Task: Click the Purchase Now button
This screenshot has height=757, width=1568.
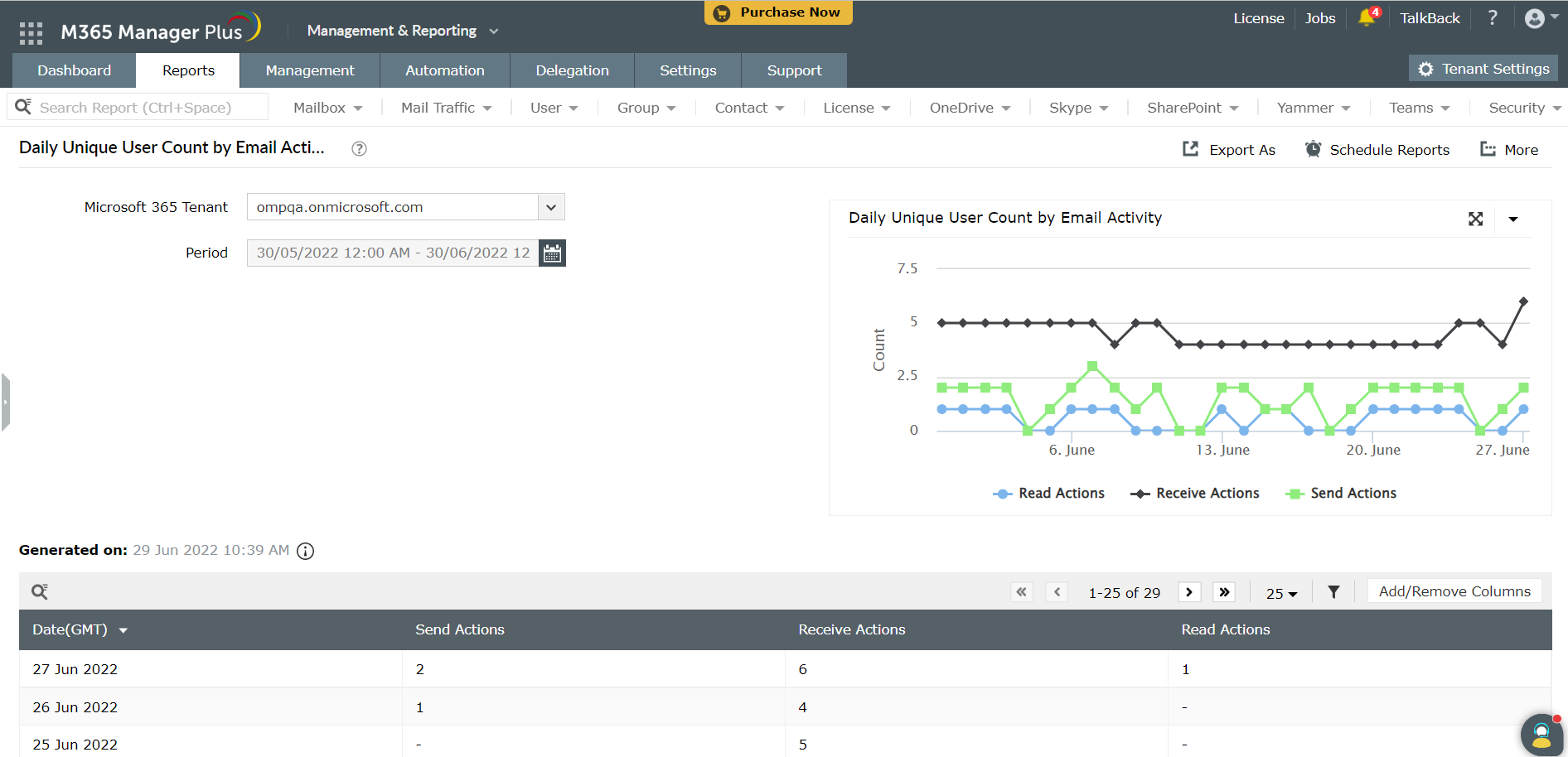Action: (778, 12)
